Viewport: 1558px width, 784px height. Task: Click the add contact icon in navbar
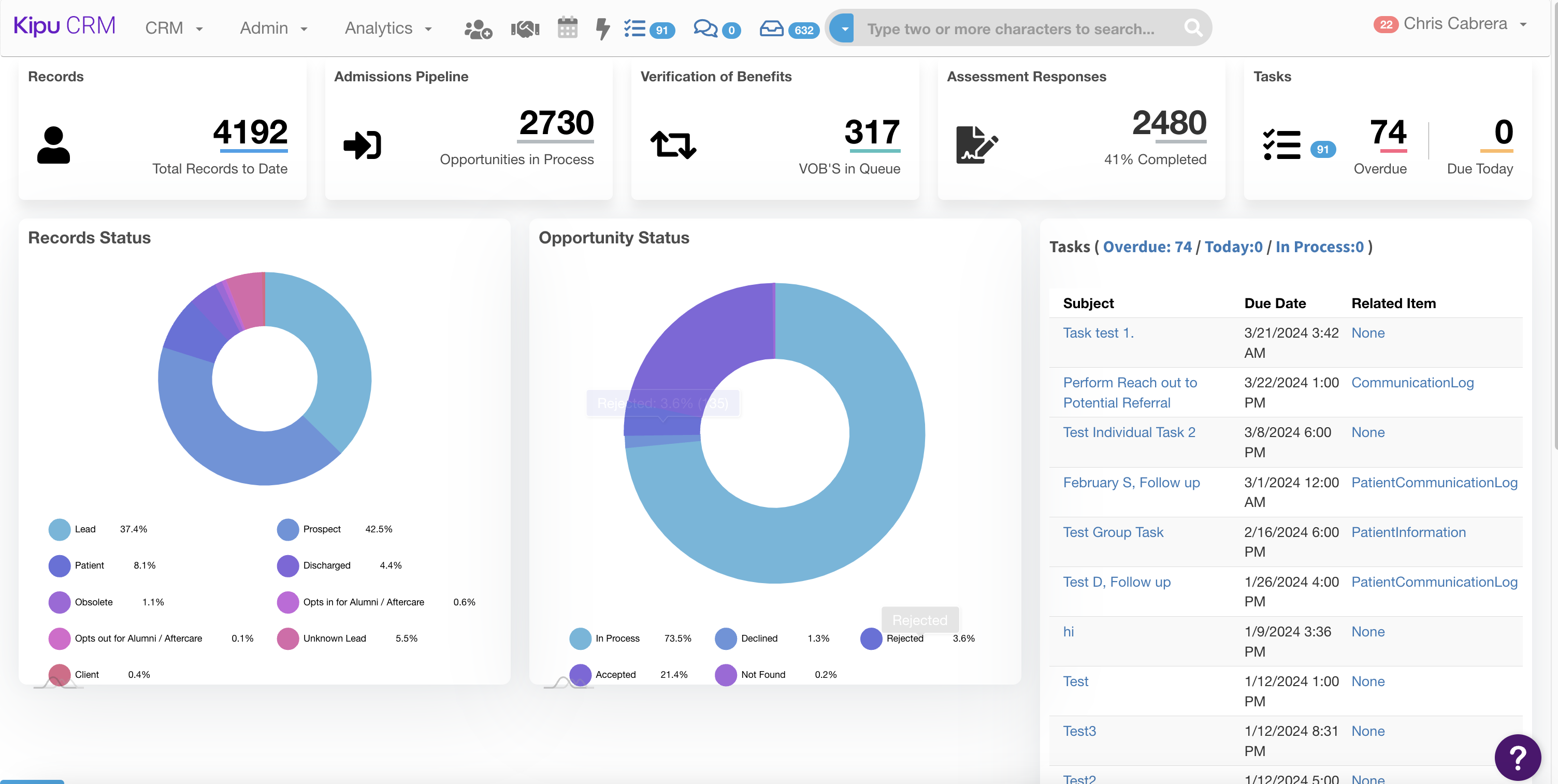click(478, 28)
